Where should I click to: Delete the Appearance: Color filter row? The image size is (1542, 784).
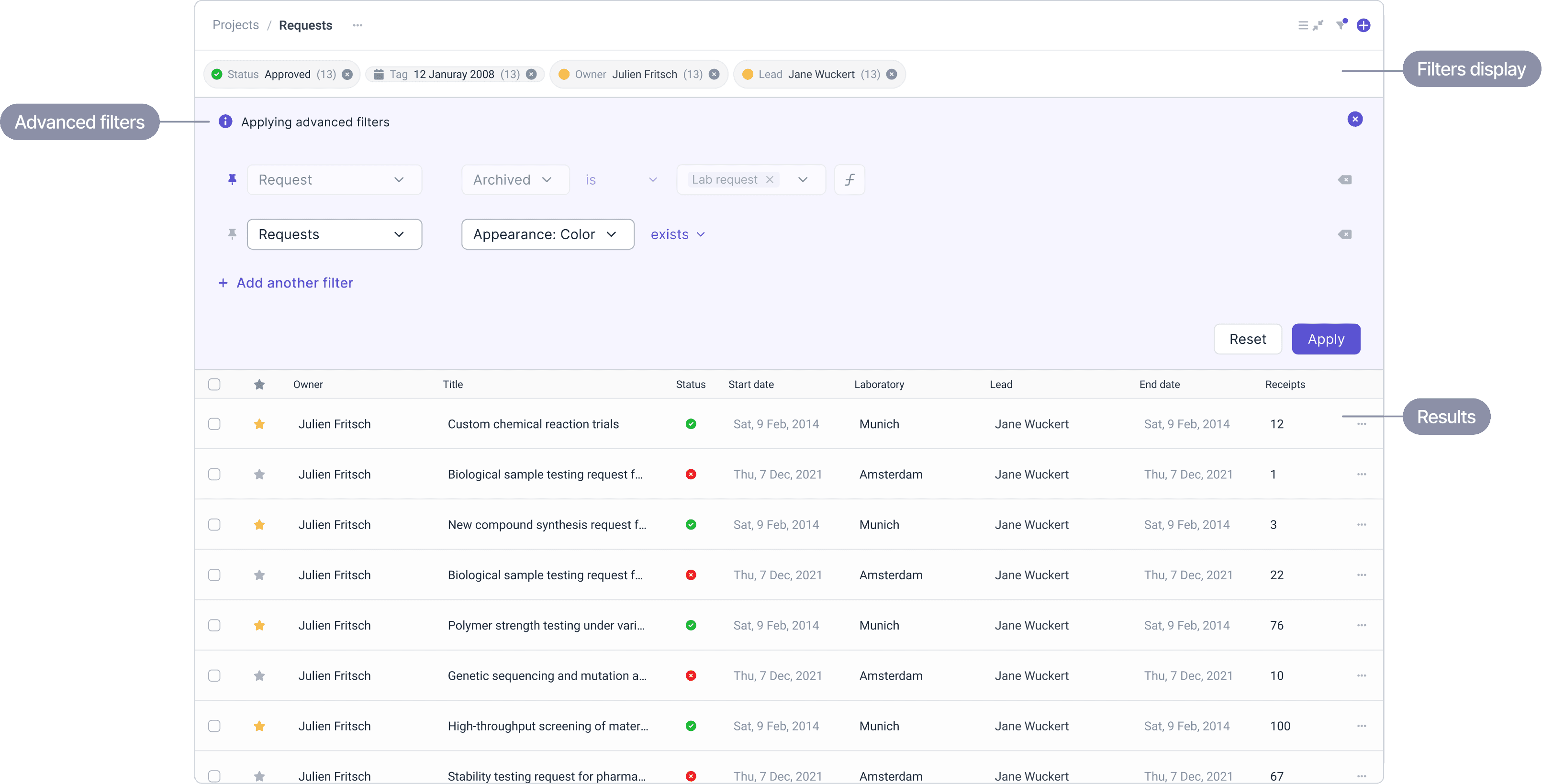[1344, 234]
